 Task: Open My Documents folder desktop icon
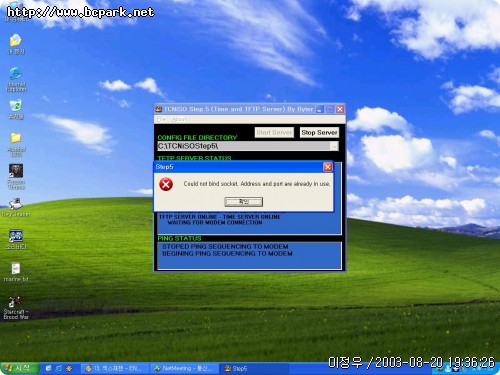[16, 44]
